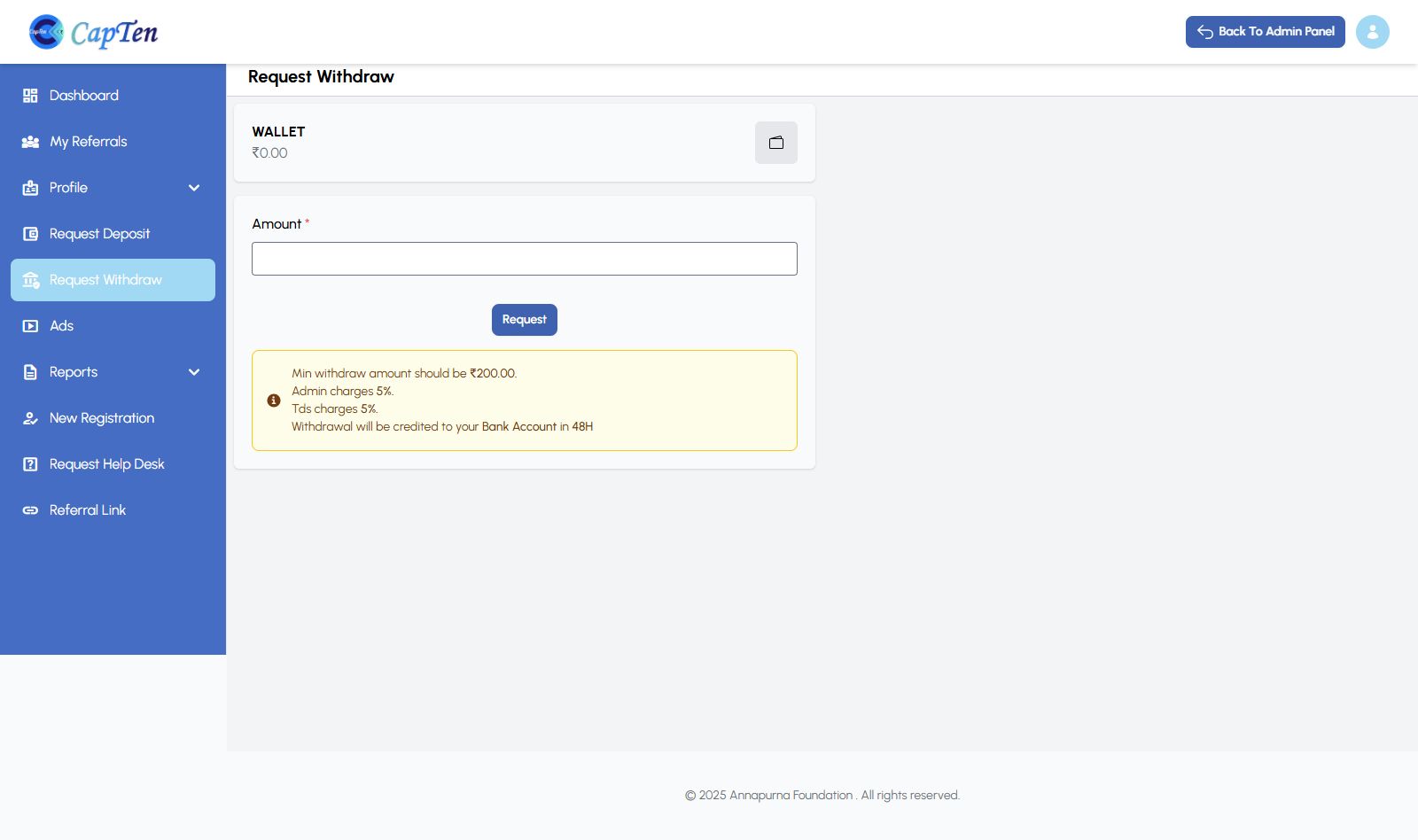
Task: Open the Ads section
Action: (x=113, y=326)
